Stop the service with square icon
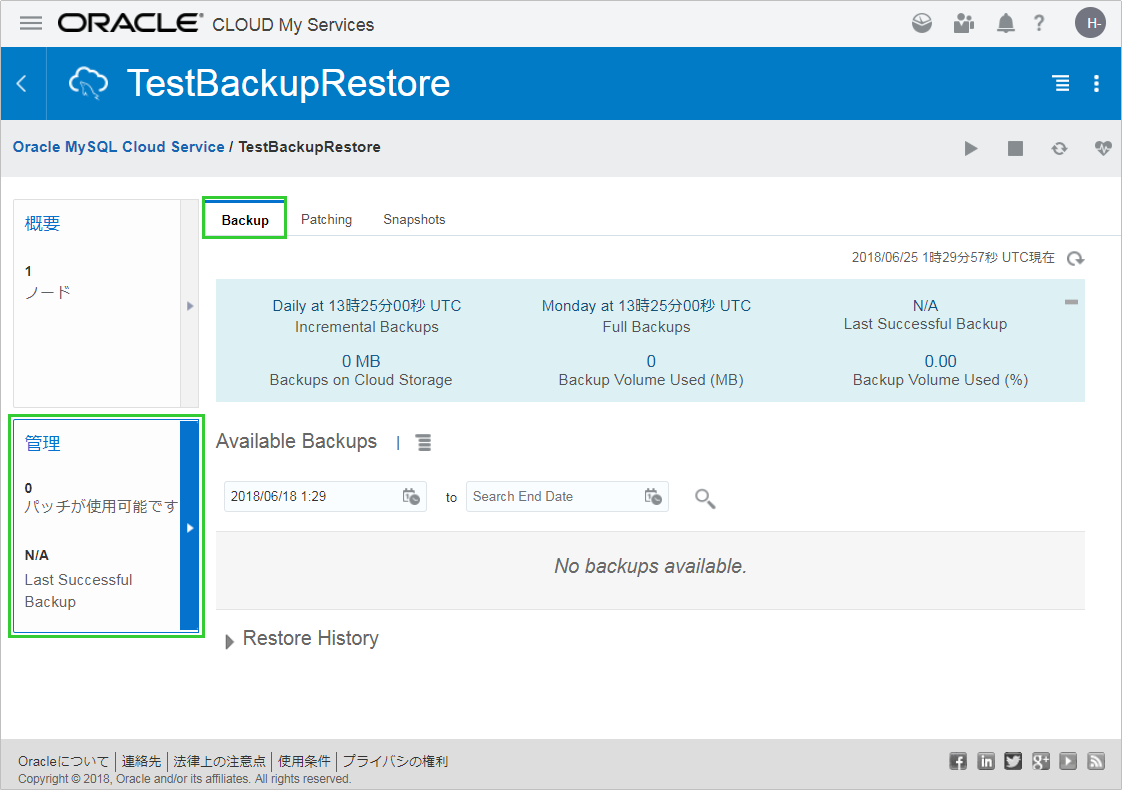 coord(1015,148)
